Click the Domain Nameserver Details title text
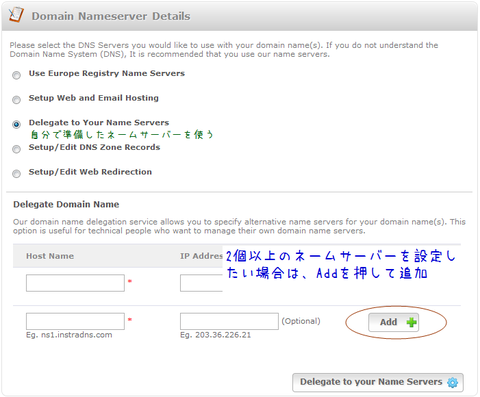 pyautogui.click(x=111, y=16)
